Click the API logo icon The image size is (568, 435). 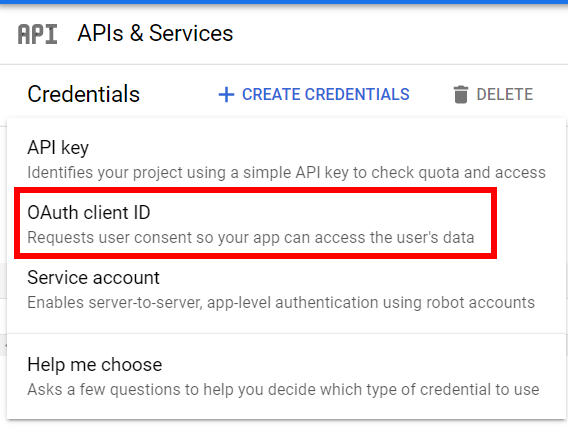37,34
